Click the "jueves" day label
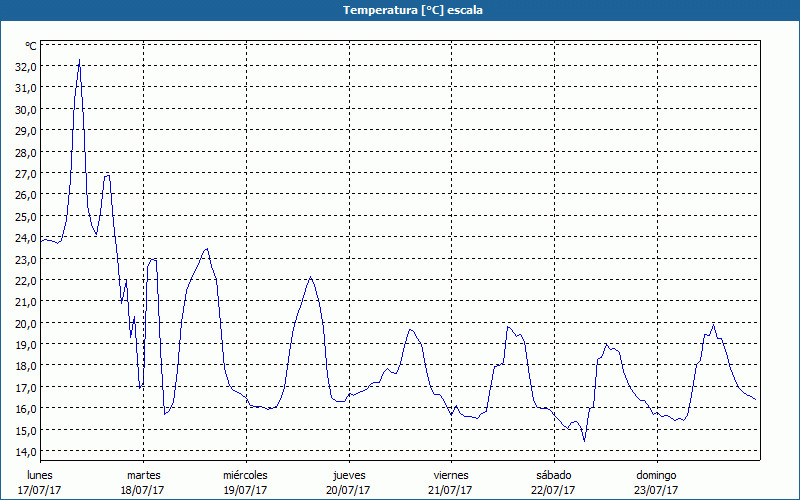800x500 pixels. 349,475
